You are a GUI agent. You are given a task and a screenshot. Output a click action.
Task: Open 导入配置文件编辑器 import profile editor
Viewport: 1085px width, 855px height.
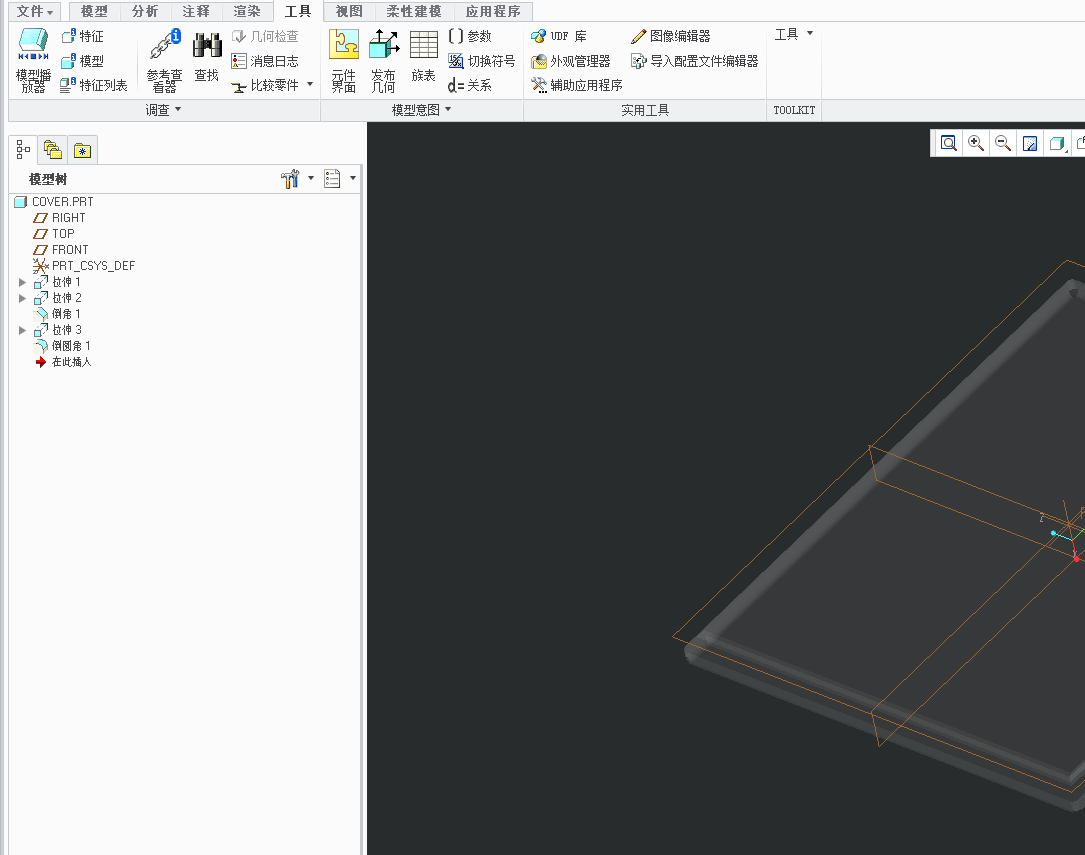695,61
